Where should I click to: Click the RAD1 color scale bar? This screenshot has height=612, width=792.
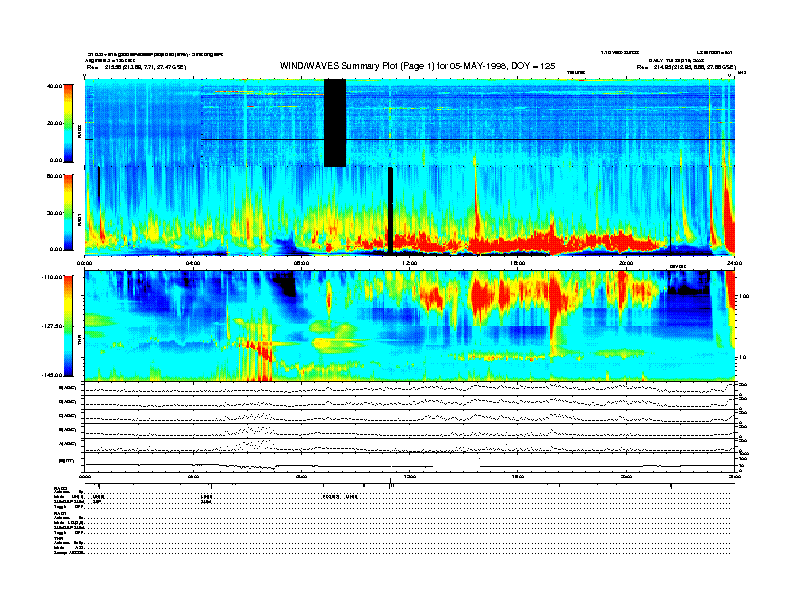point(68,213)
